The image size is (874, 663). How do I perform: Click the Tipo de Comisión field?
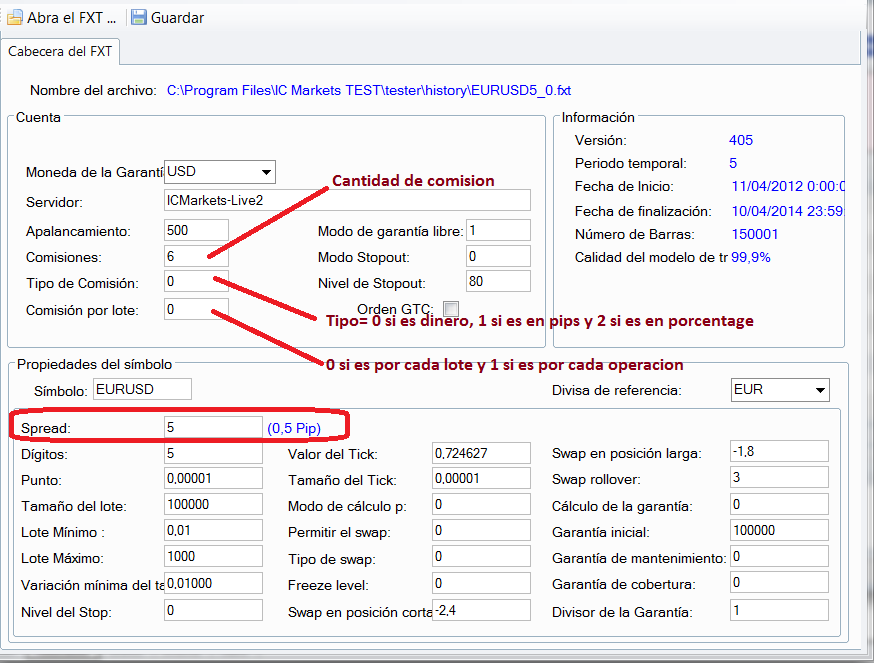coord(196,282)
